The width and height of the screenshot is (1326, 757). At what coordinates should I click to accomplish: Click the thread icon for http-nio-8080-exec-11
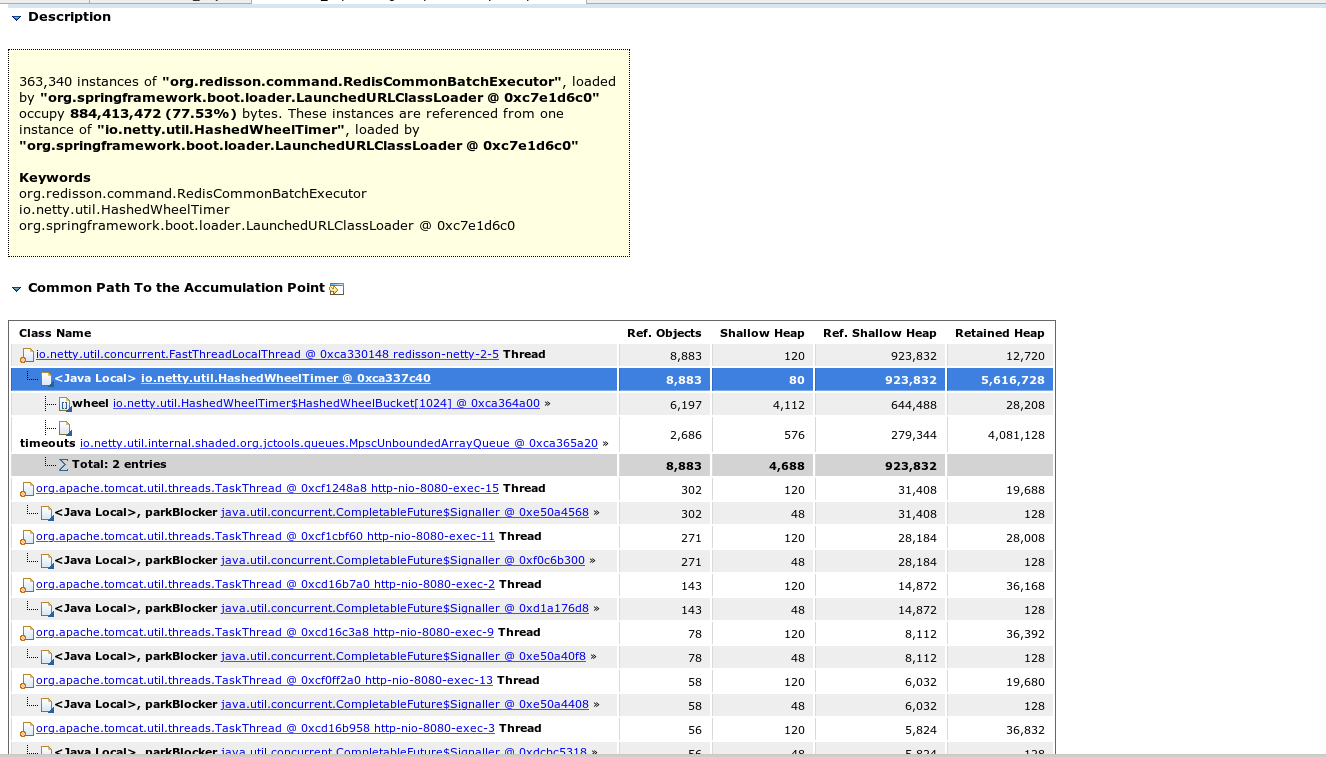tap(26, 536)
